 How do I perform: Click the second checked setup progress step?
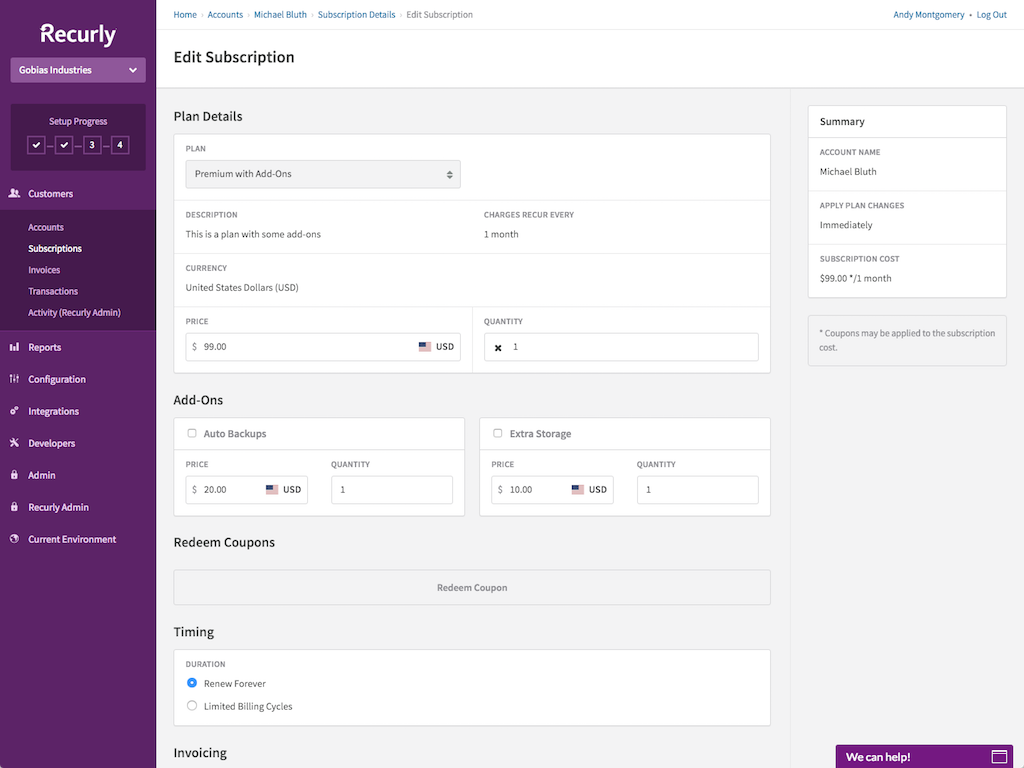(64, 145)
